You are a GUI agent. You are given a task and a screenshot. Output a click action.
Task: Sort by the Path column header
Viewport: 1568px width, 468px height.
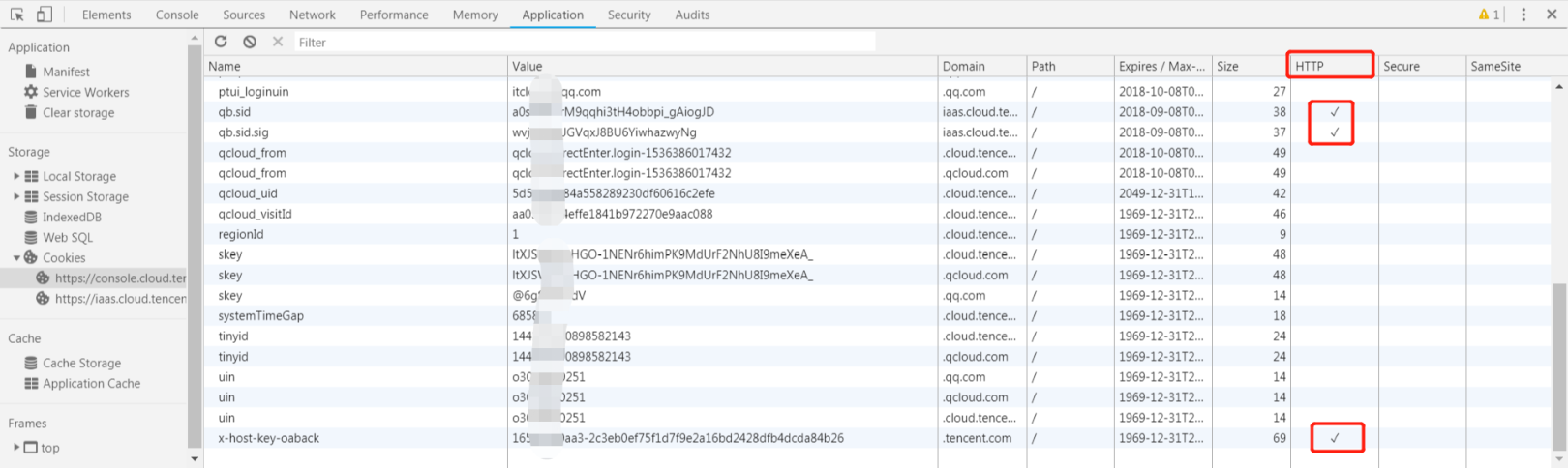coord(1070,66)
